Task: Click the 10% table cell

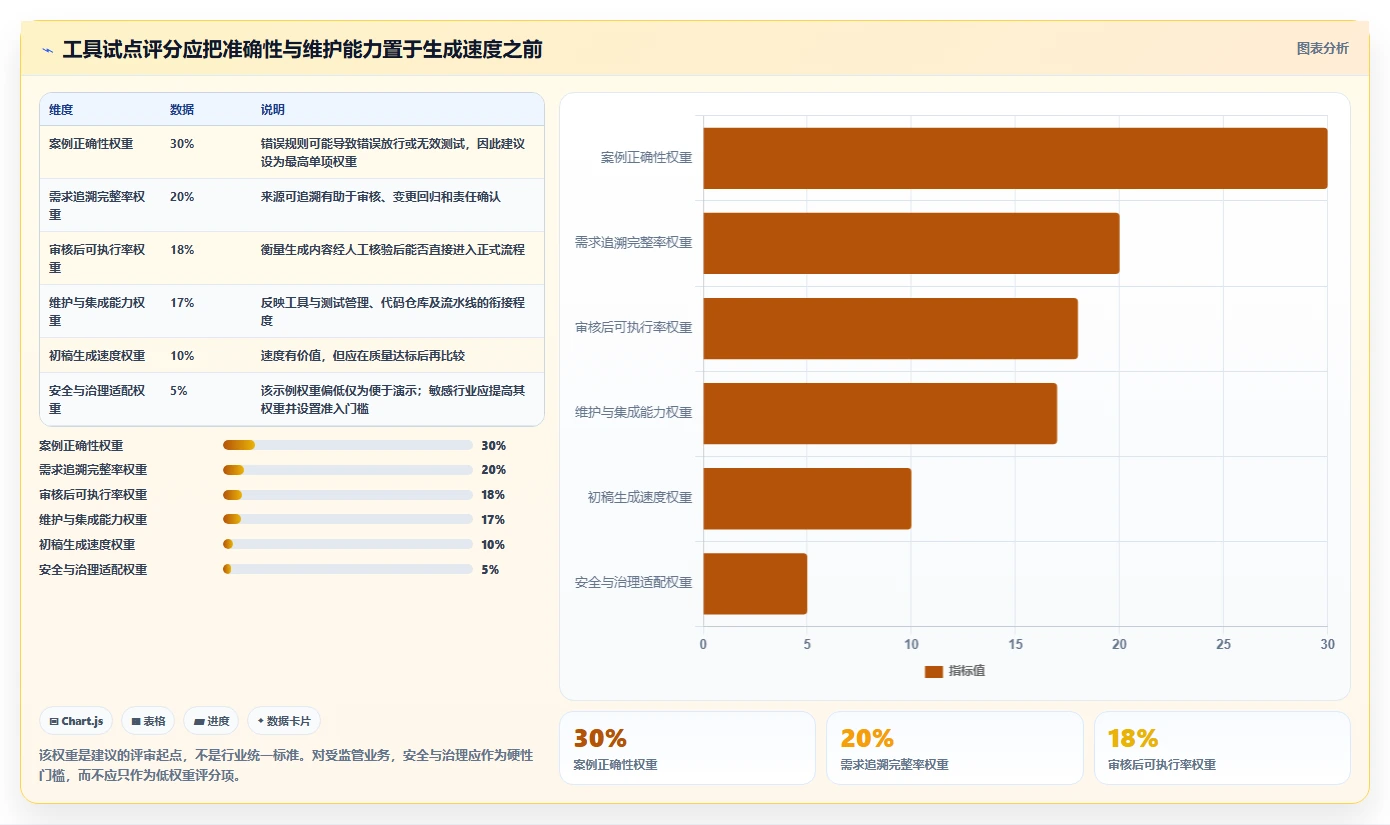Action: [182, 356]
